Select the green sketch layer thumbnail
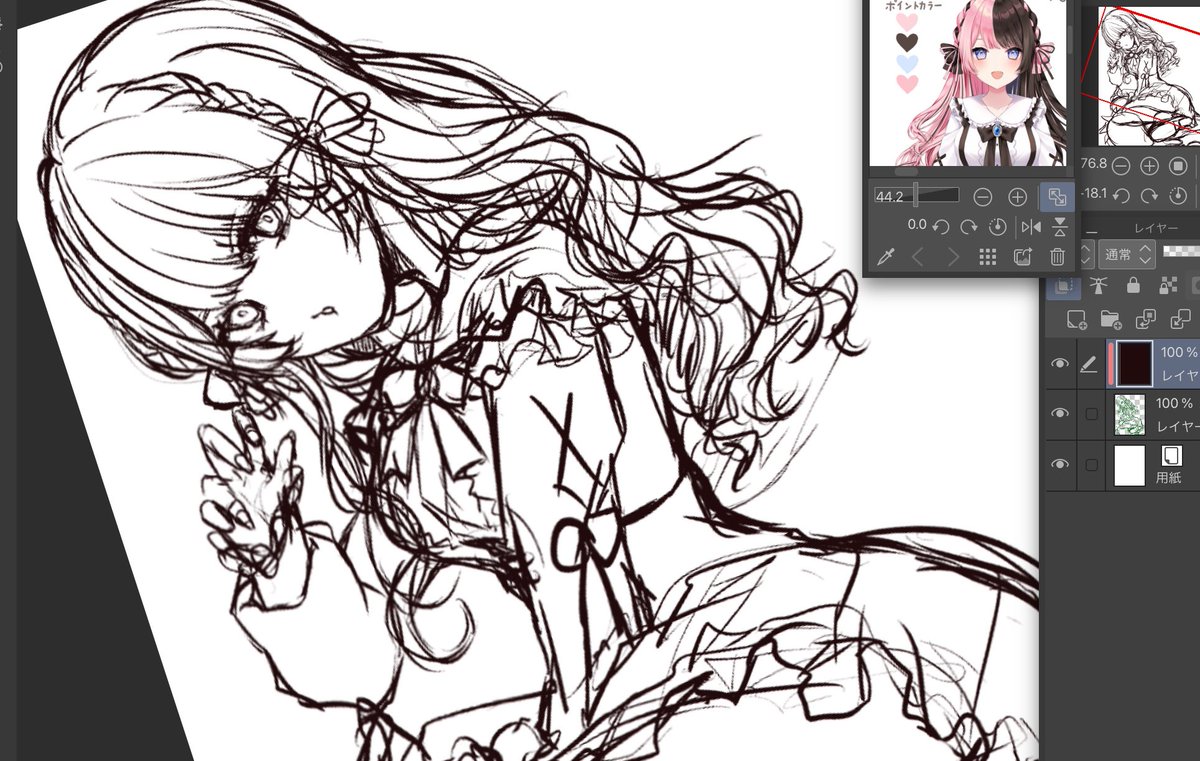The image size is (1200, 761). (x=1129, y=414)
